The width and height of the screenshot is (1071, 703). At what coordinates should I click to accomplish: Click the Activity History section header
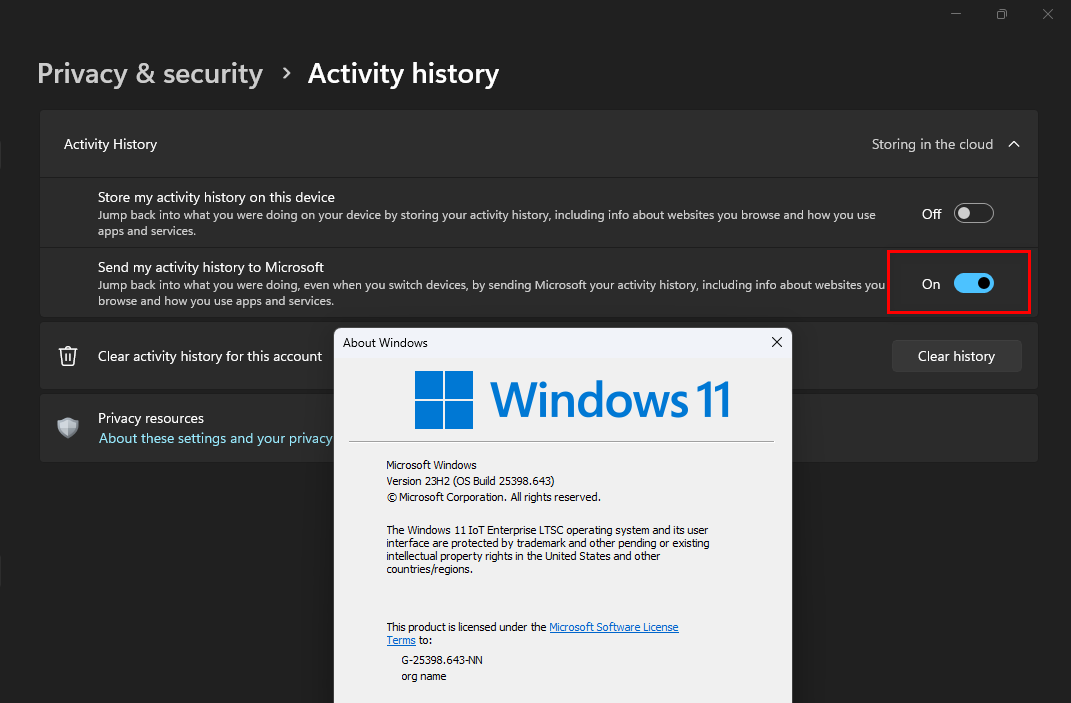point(539,144)
